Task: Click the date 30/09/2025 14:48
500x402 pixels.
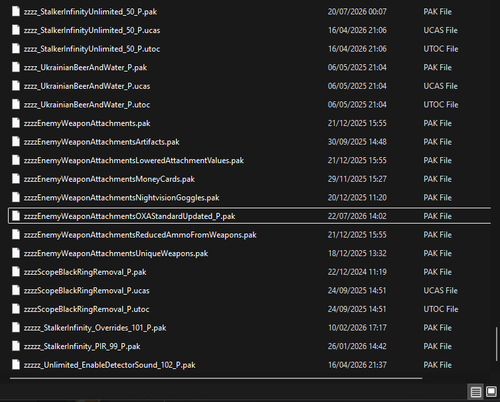Action: [x=357, y=142]
